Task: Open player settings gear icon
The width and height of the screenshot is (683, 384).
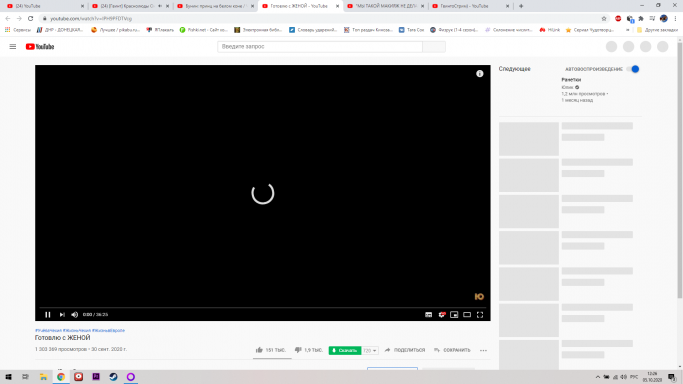Action: [442, 315]
